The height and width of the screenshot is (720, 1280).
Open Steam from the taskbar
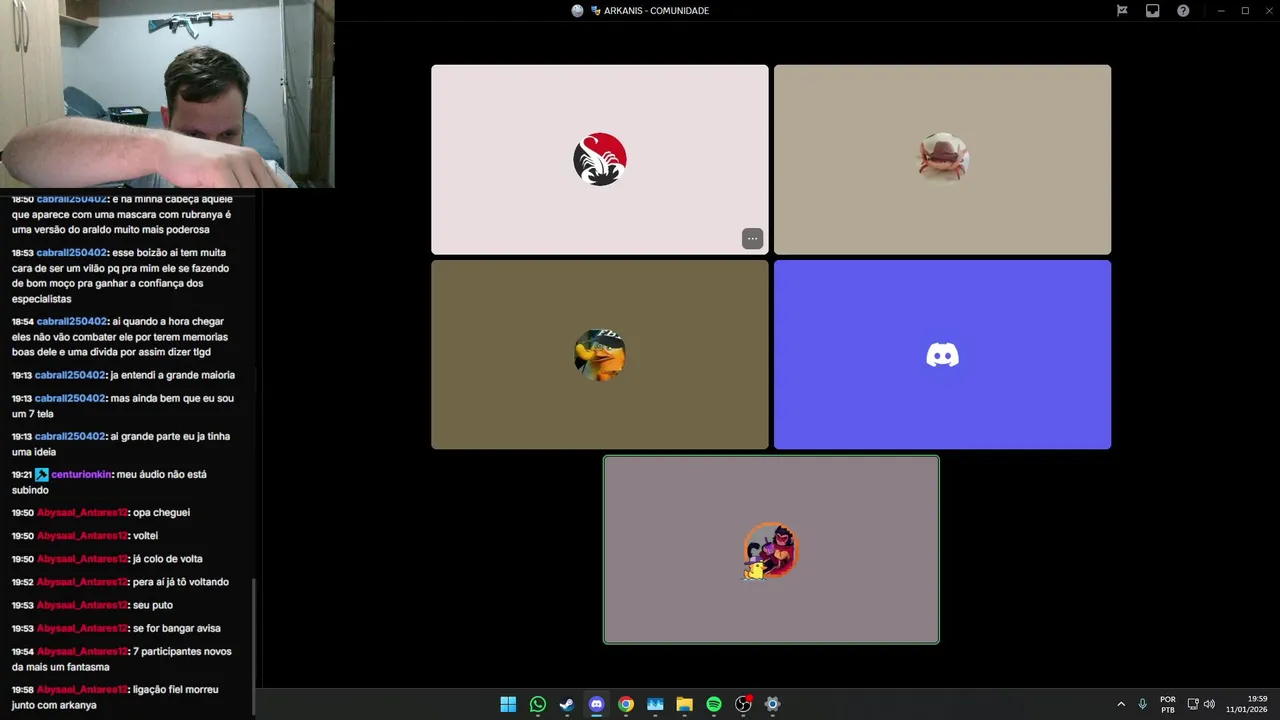(567, 704)
